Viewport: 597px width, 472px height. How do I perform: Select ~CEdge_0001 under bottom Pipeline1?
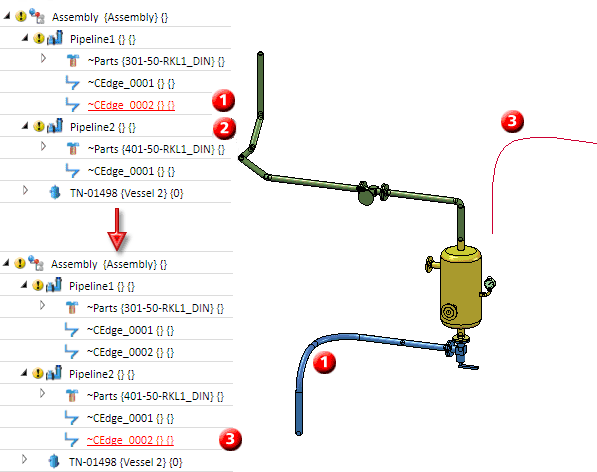click(x=130, y=330)
